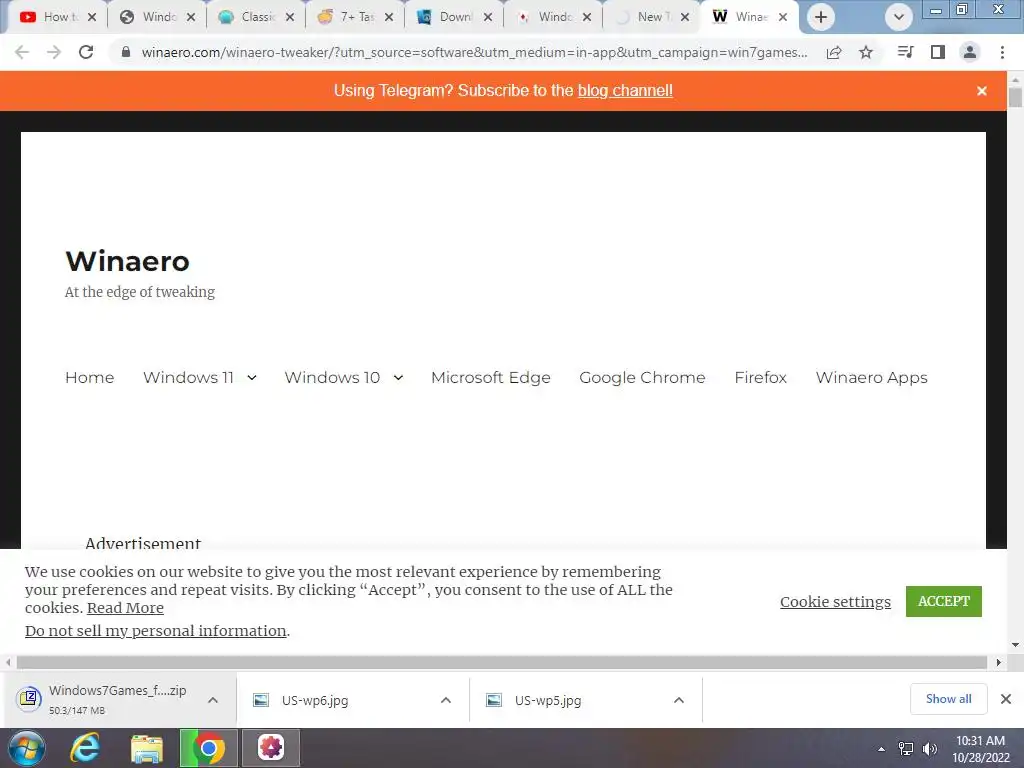Close the How to YouTube tab
Screen dimensions: 1024x768
pos(92,17)
